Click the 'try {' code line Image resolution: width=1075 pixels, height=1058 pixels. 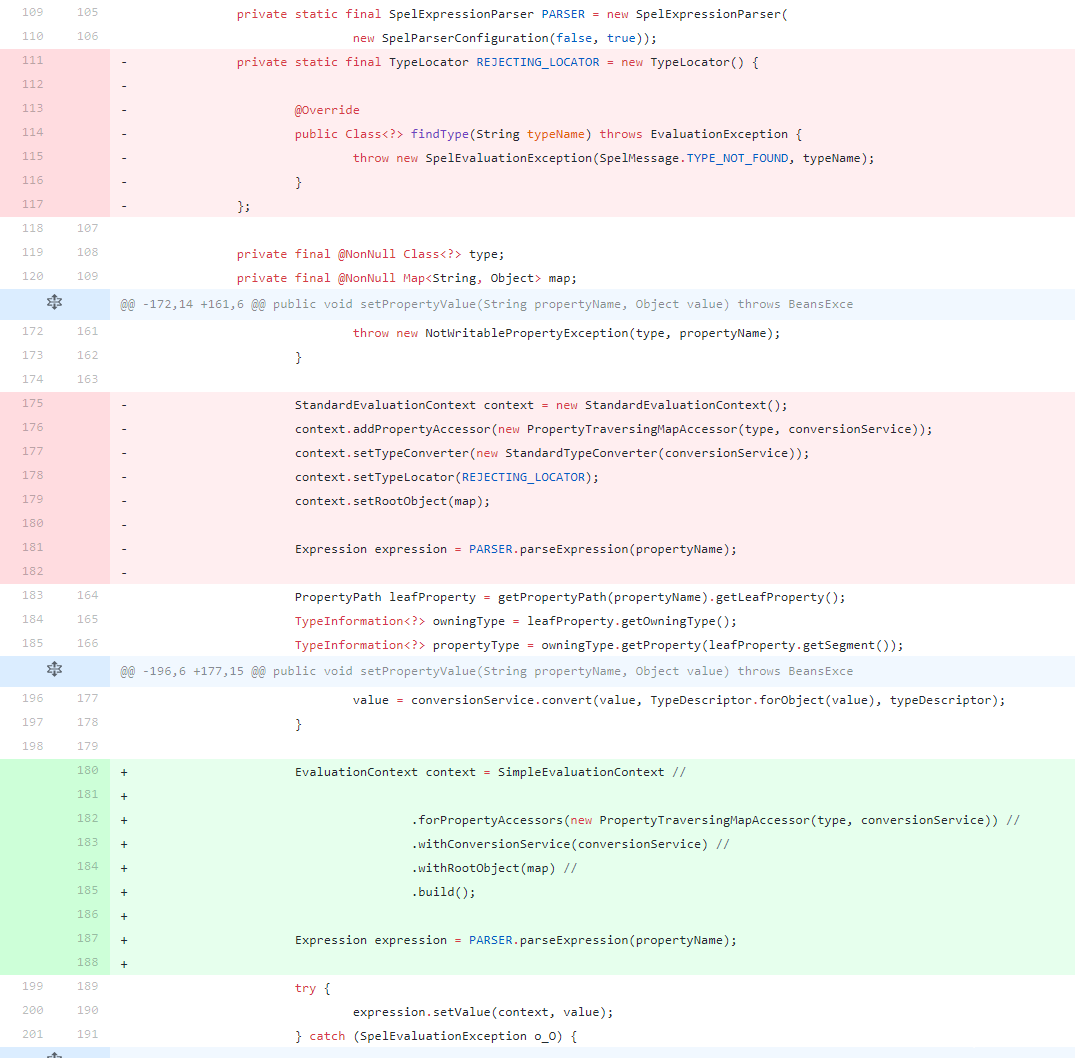point(312,988)
